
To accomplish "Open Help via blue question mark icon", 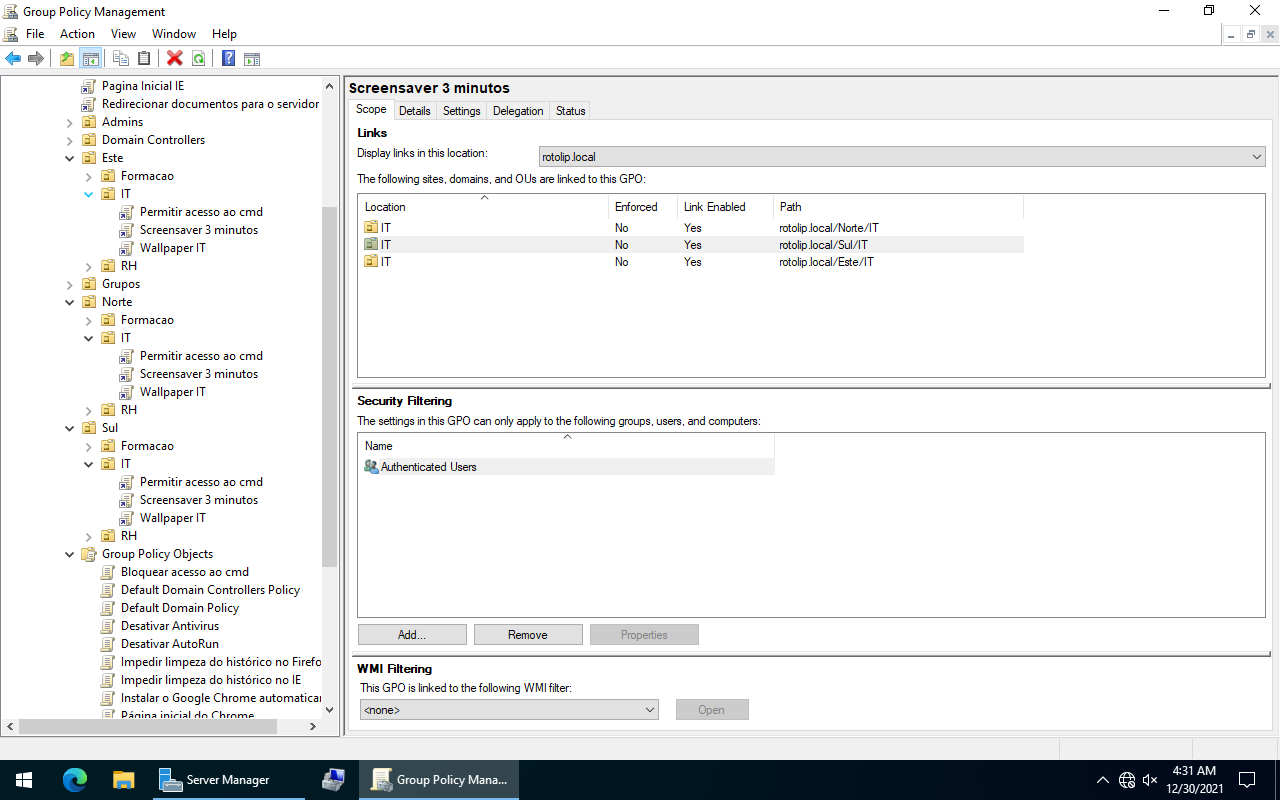I will 228,59.
